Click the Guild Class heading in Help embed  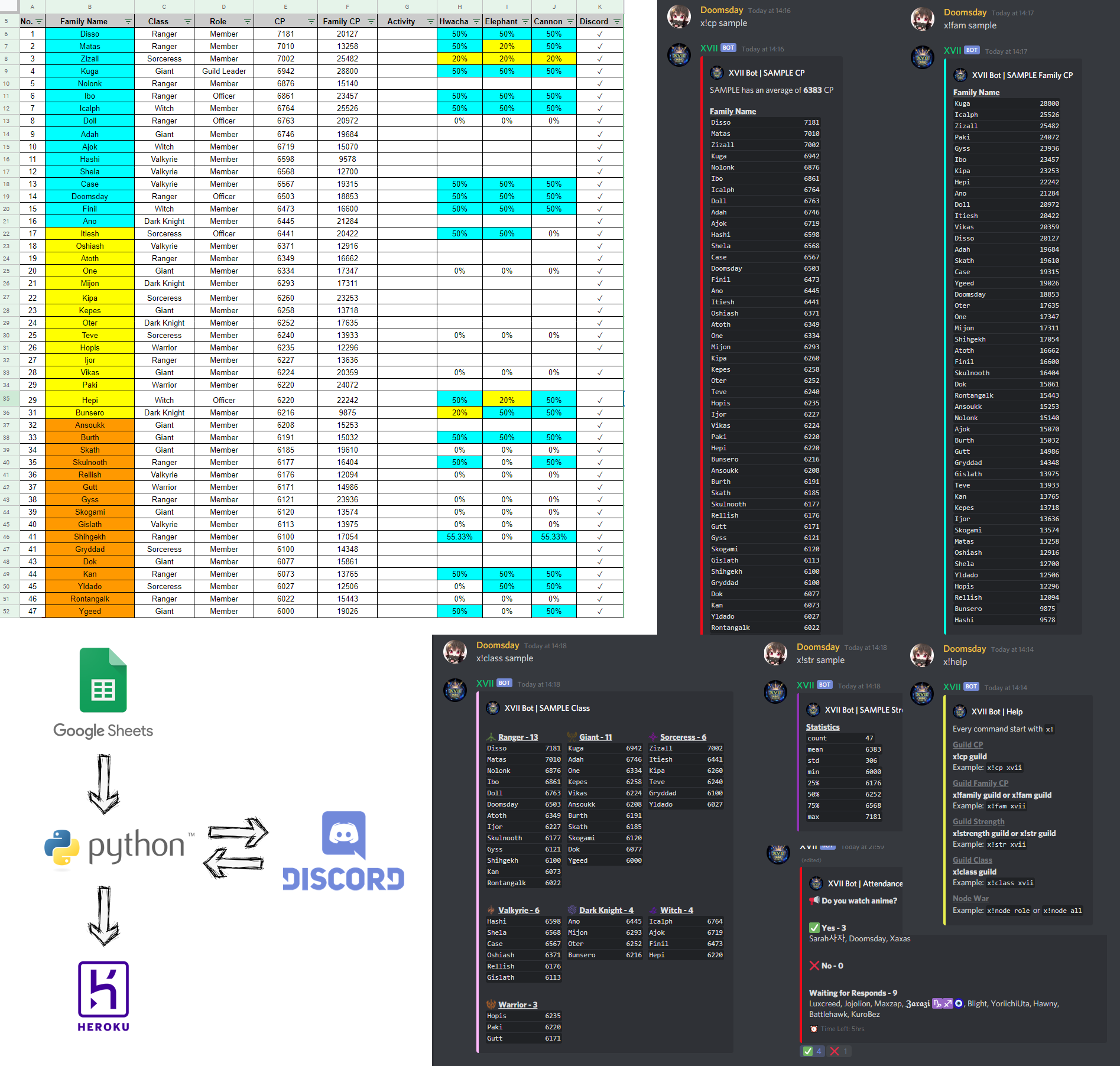[972, 860]
